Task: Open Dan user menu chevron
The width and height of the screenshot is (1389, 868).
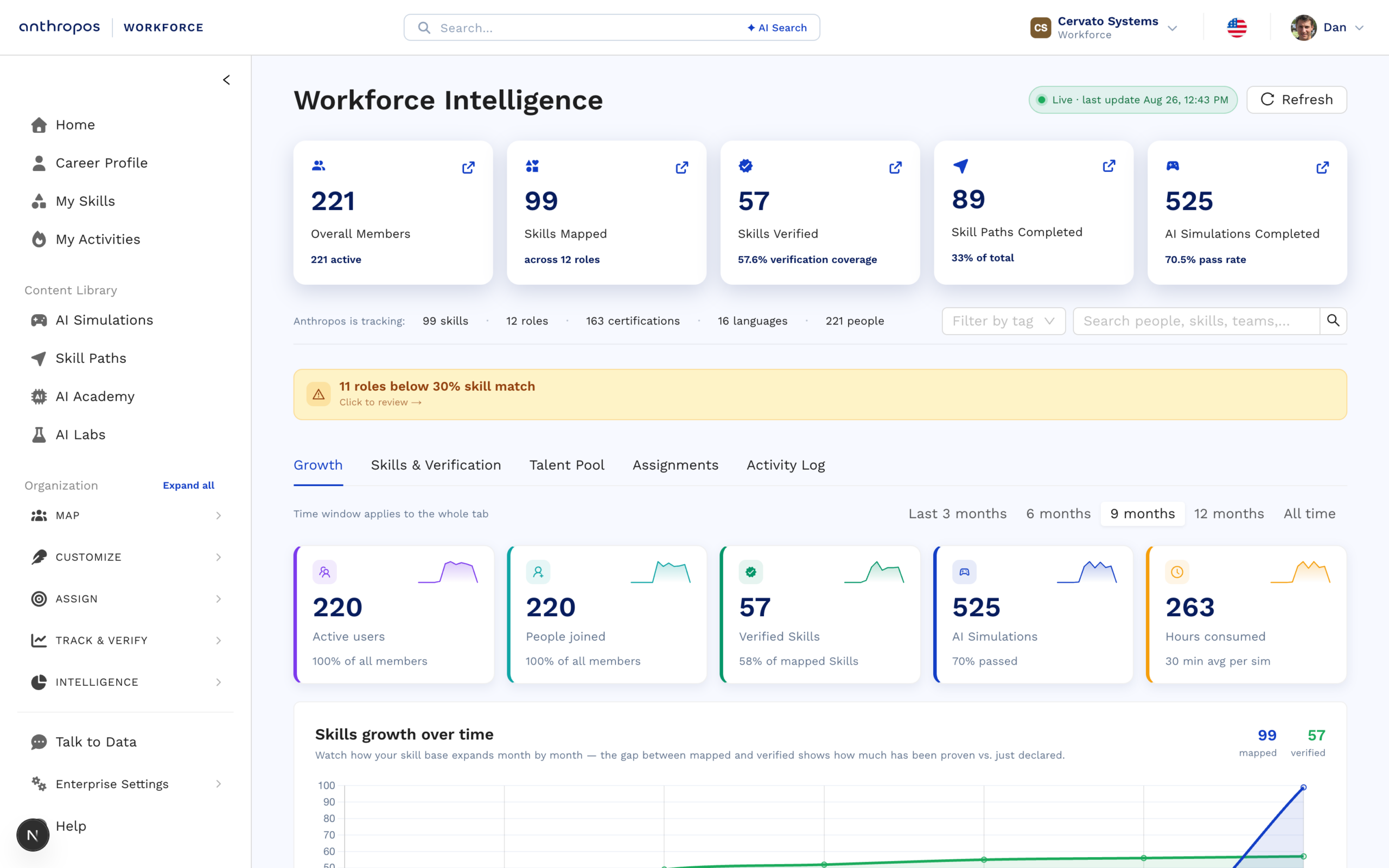Action: tap(1359, 28)
